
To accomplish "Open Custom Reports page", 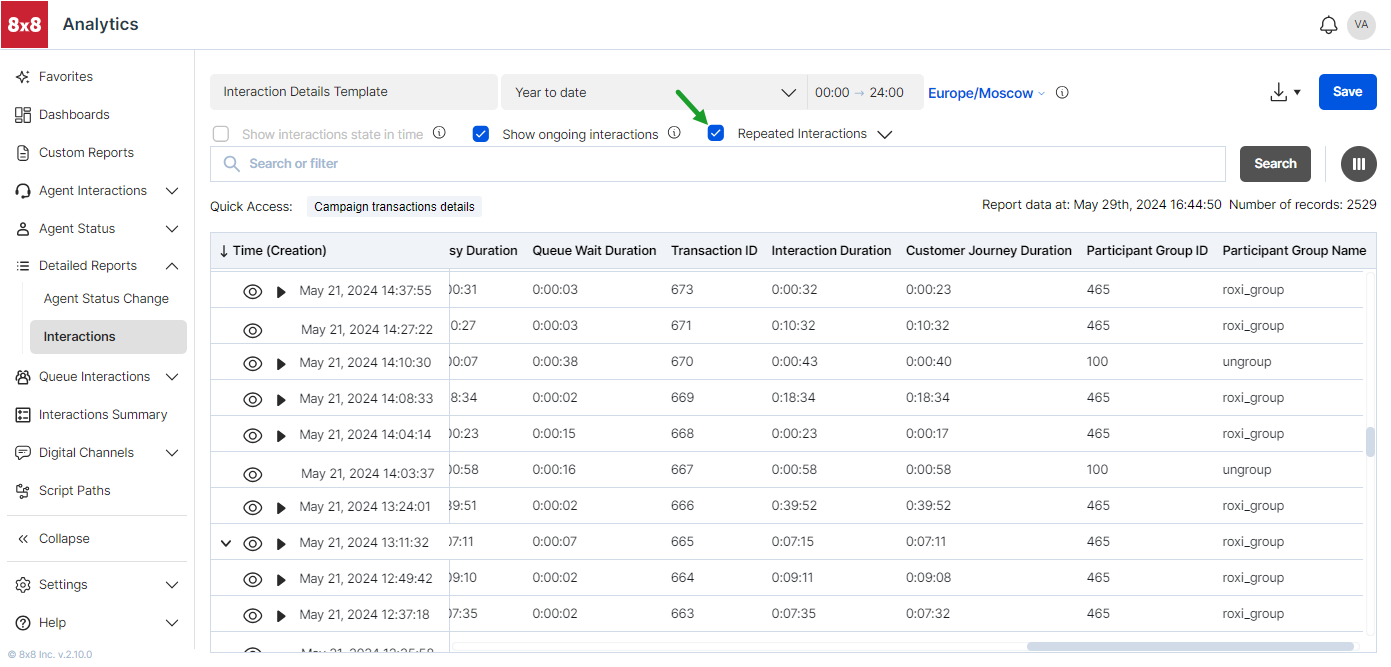I will [86, 153].
